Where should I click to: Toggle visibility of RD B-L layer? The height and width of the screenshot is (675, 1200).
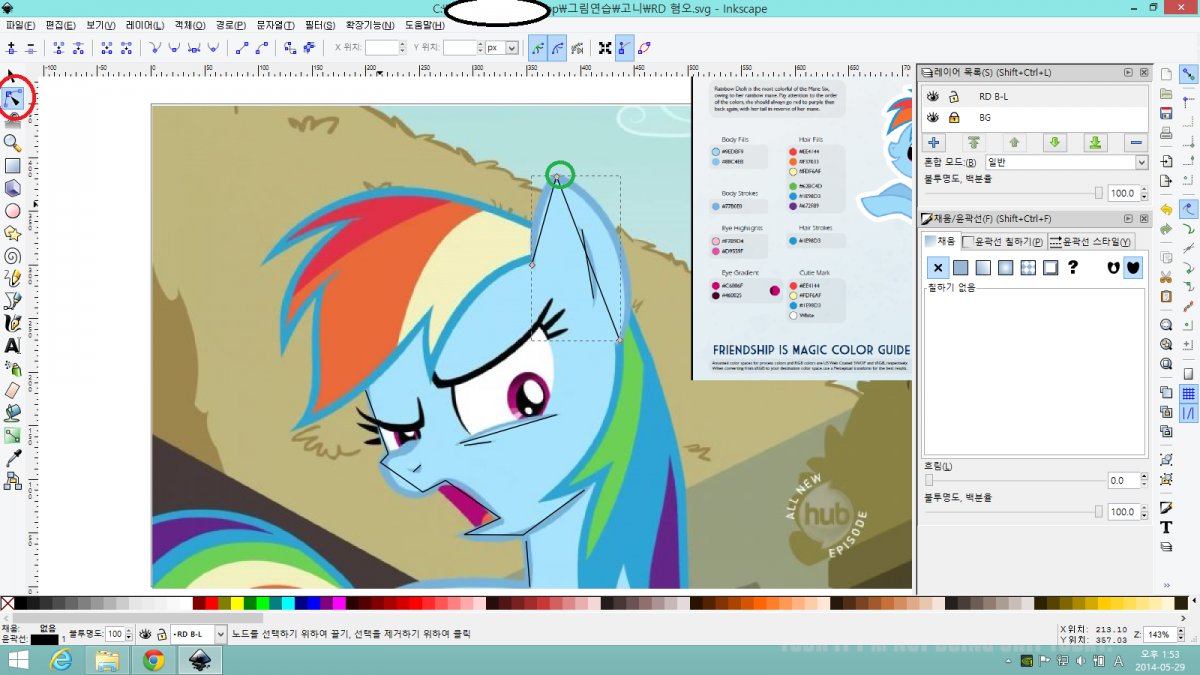coord(933,97)
